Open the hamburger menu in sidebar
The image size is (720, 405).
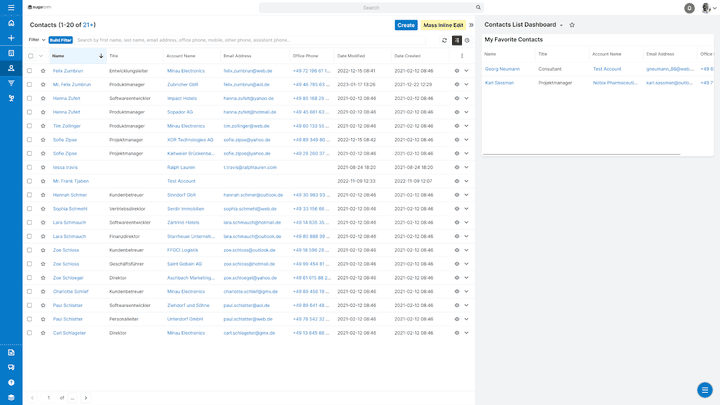[11, 7]
